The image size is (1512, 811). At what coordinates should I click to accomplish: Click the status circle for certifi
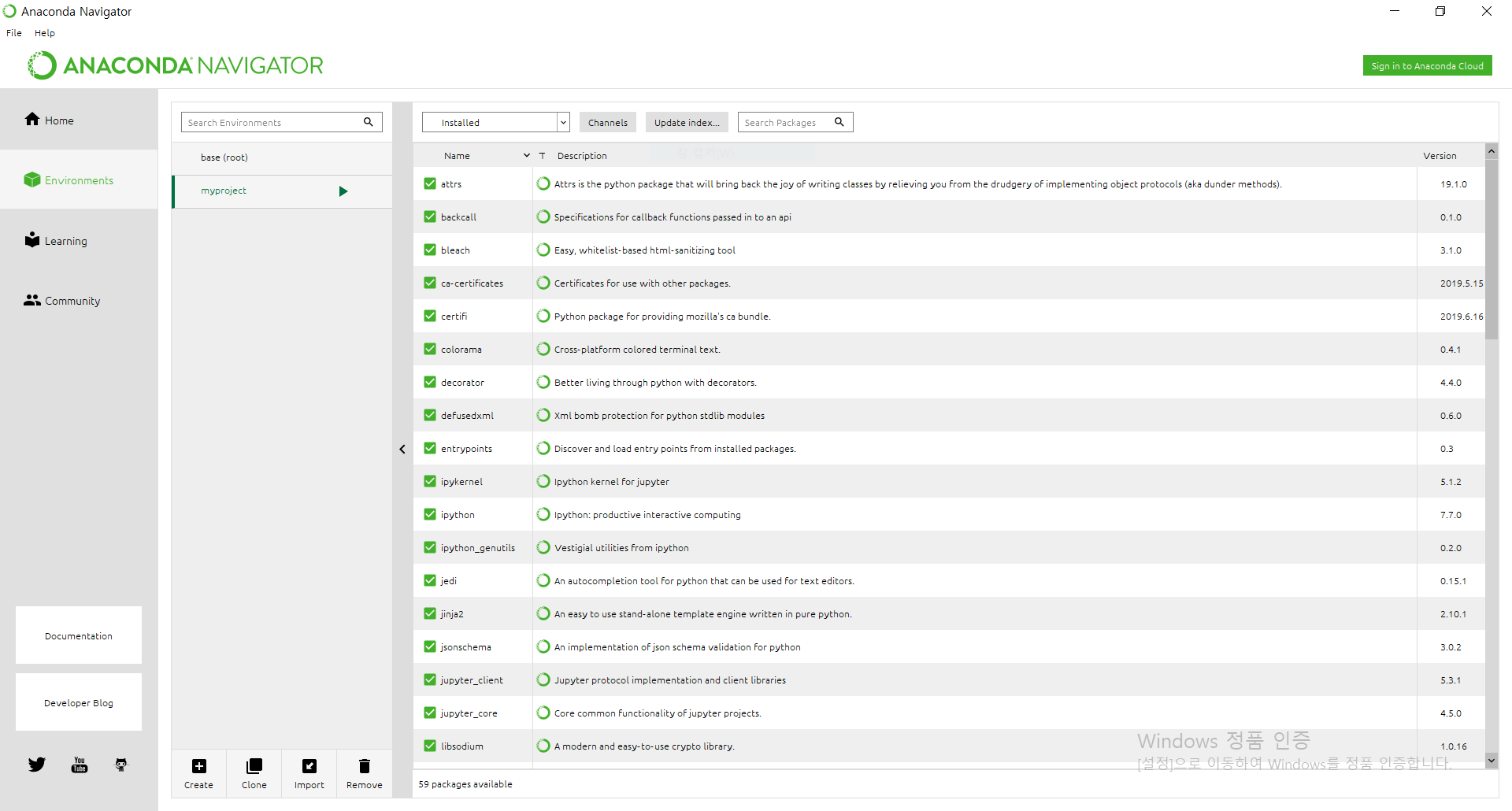[x=543, y=316]
